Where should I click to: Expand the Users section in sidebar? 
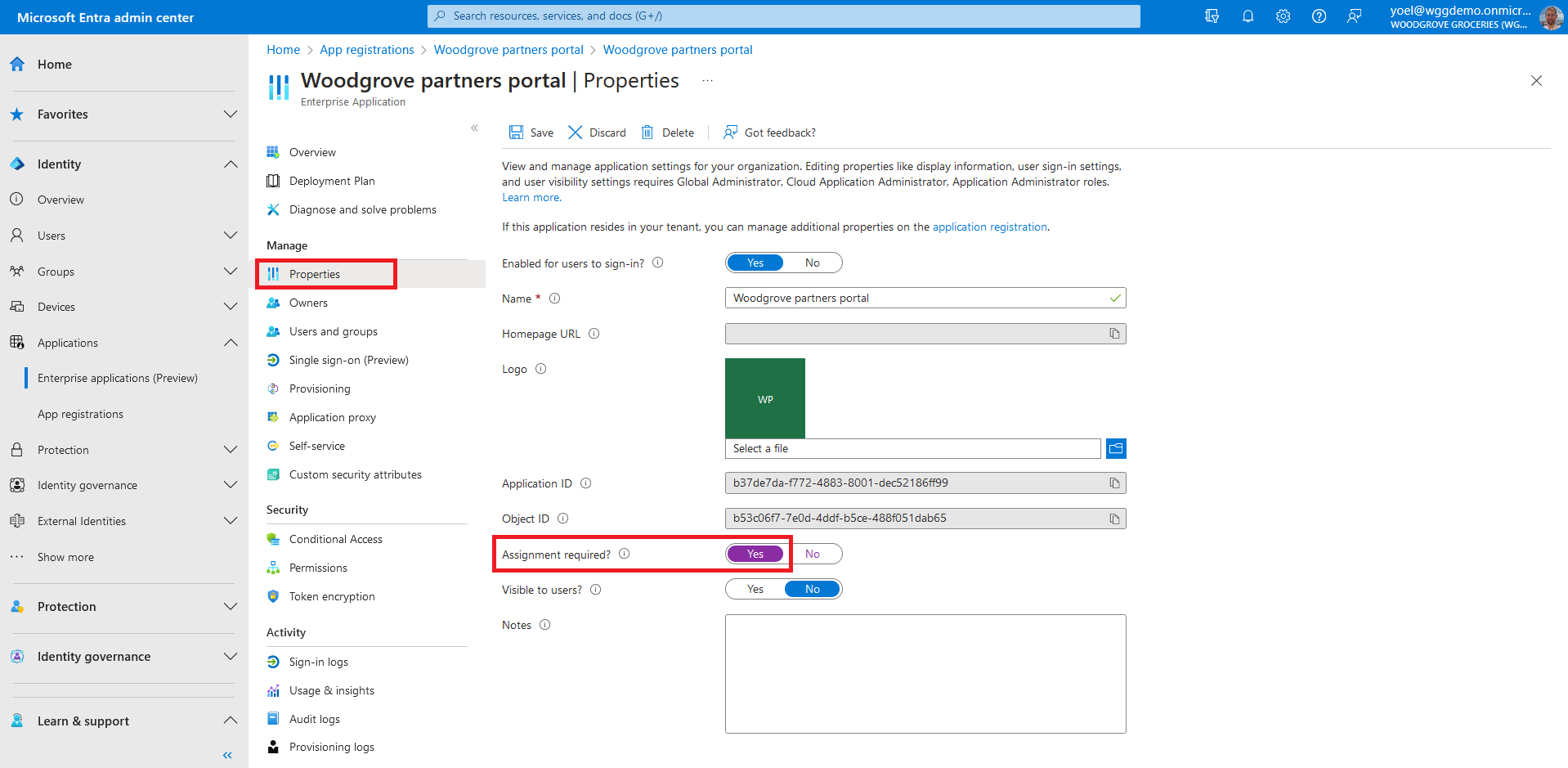pos(231,236)
